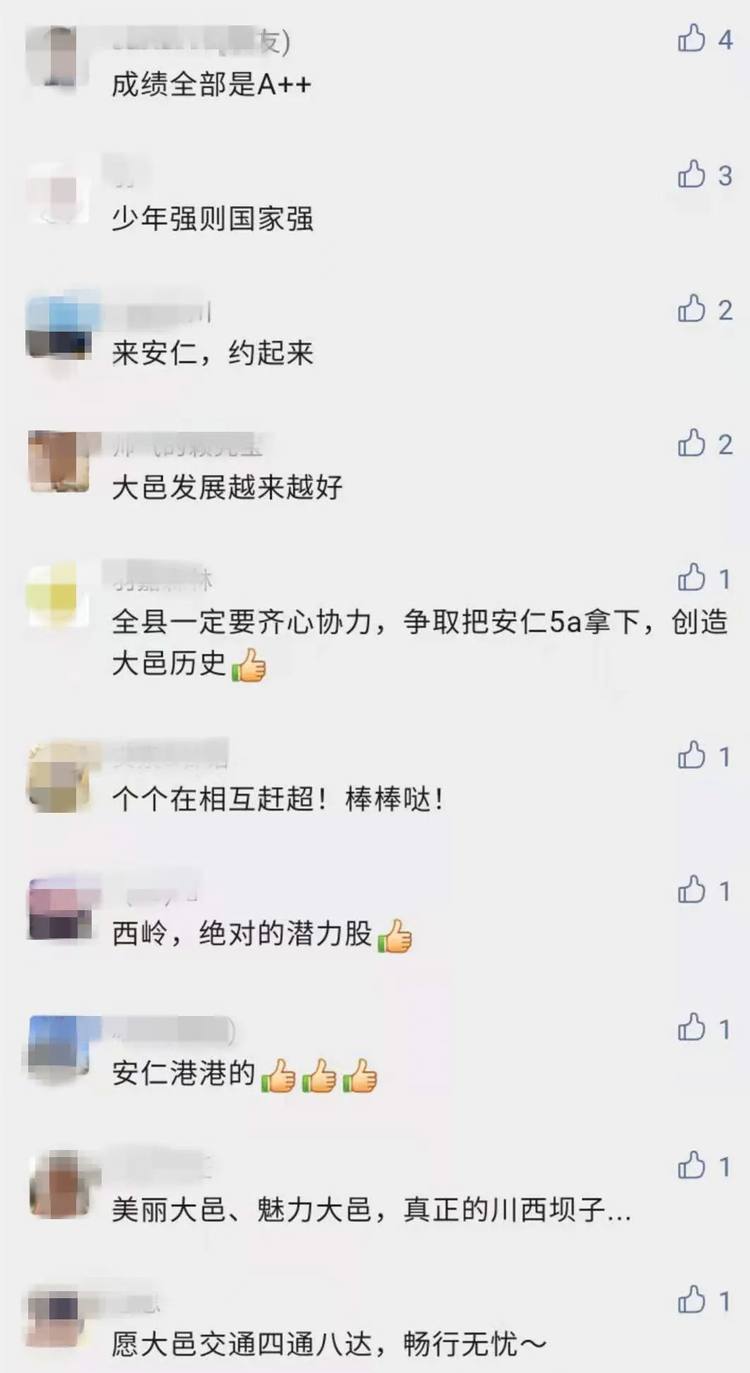Open yellow avatar beside 全县一定要齐心协力 comment
This screenshot has height=1373, width=750.
(x=59, y=596)
